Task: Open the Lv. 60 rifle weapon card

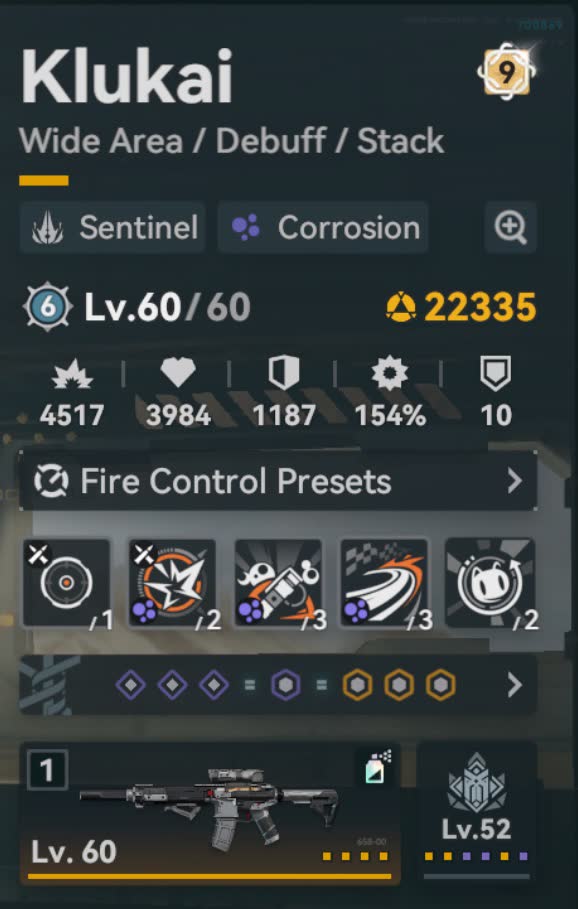Action: tap(210, 814)
